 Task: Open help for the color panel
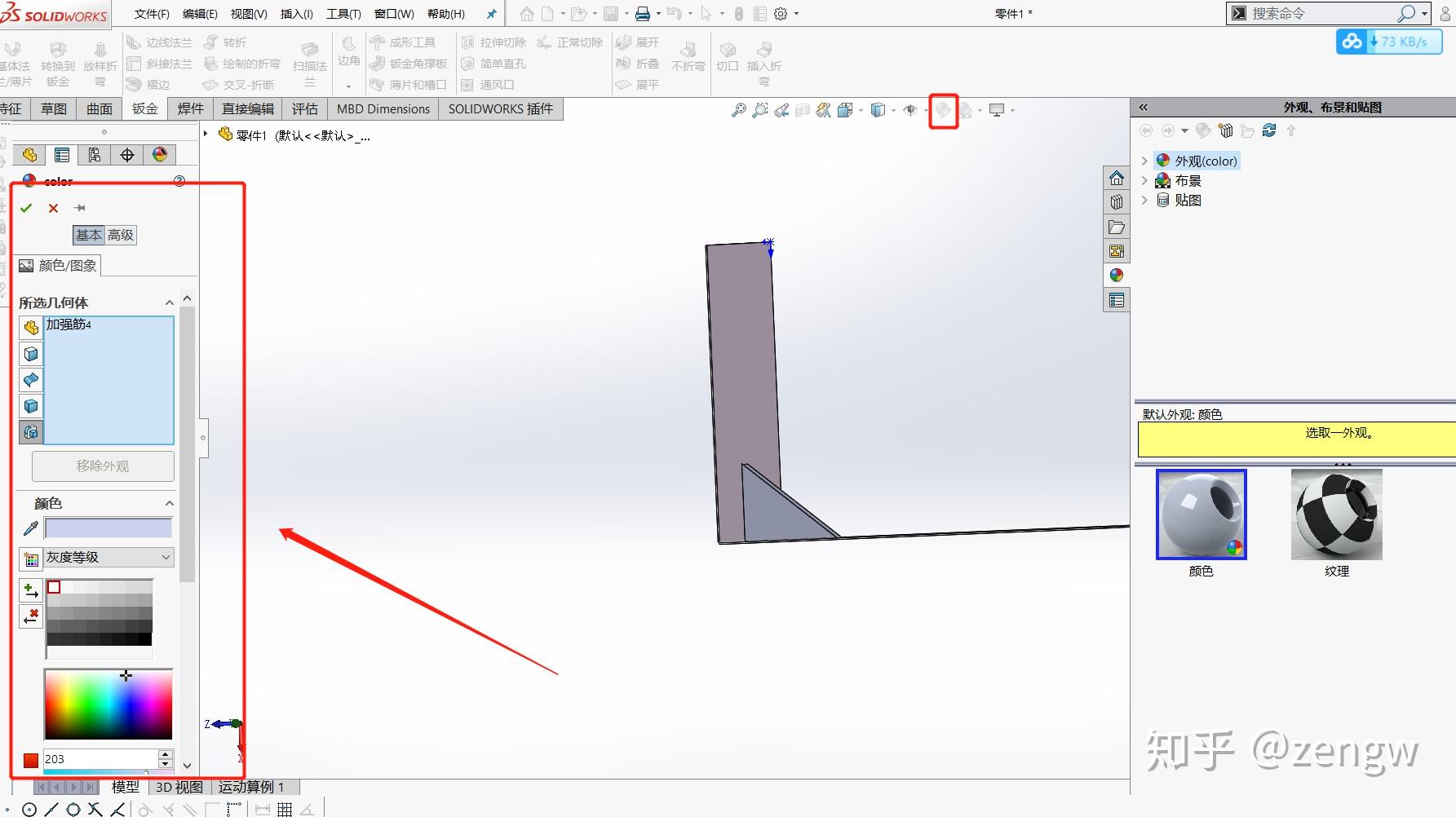(179, 181)
